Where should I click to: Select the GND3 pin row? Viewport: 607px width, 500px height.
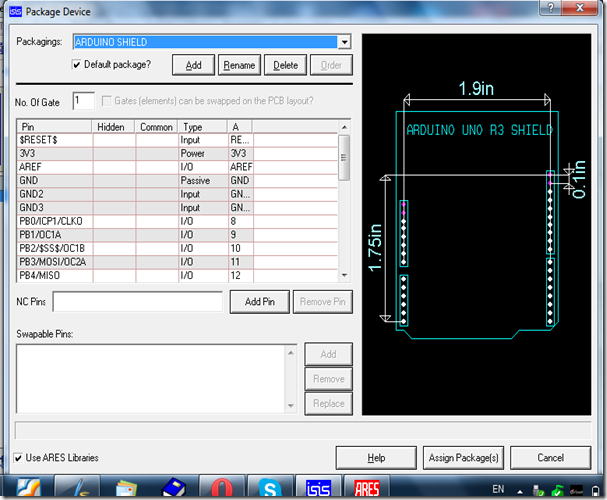[x=177, y=208]
